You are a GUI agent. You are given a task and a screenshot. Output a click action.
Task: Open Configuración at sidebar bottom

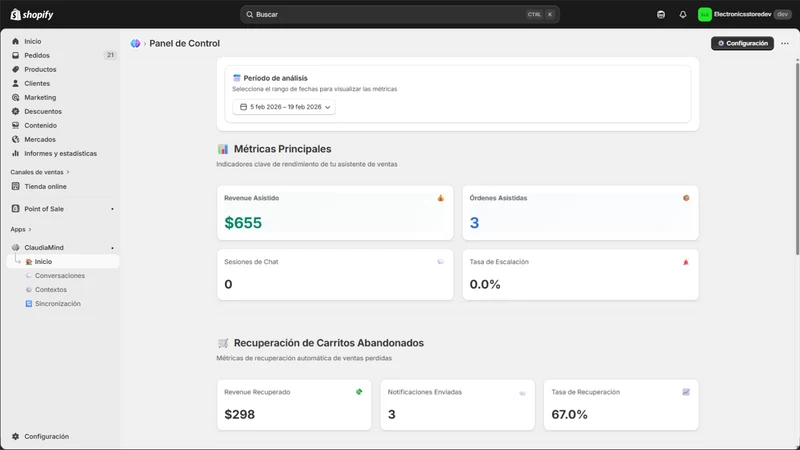coord(46,436)
